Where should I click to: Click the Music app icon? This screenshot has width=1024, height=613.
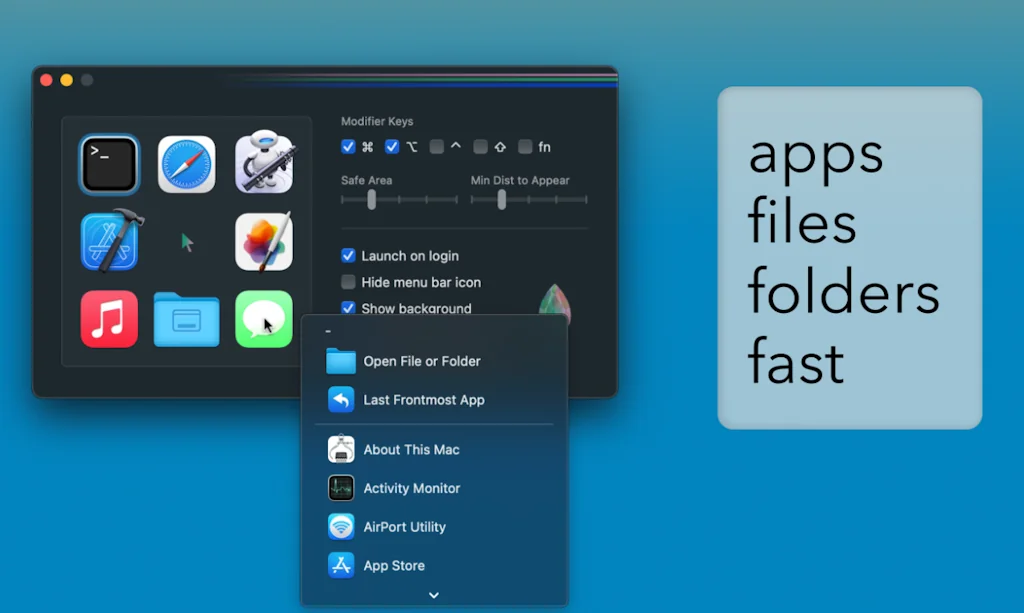109,319
